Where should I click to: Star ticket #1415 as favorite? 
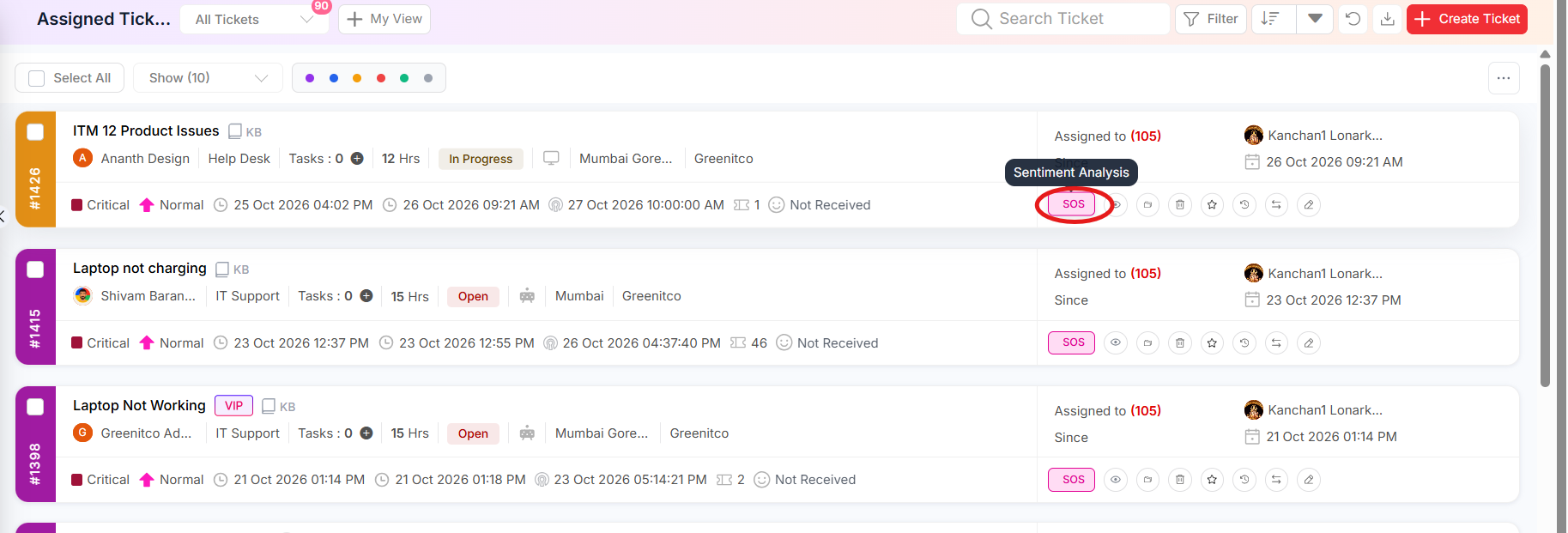(1212, 343)
